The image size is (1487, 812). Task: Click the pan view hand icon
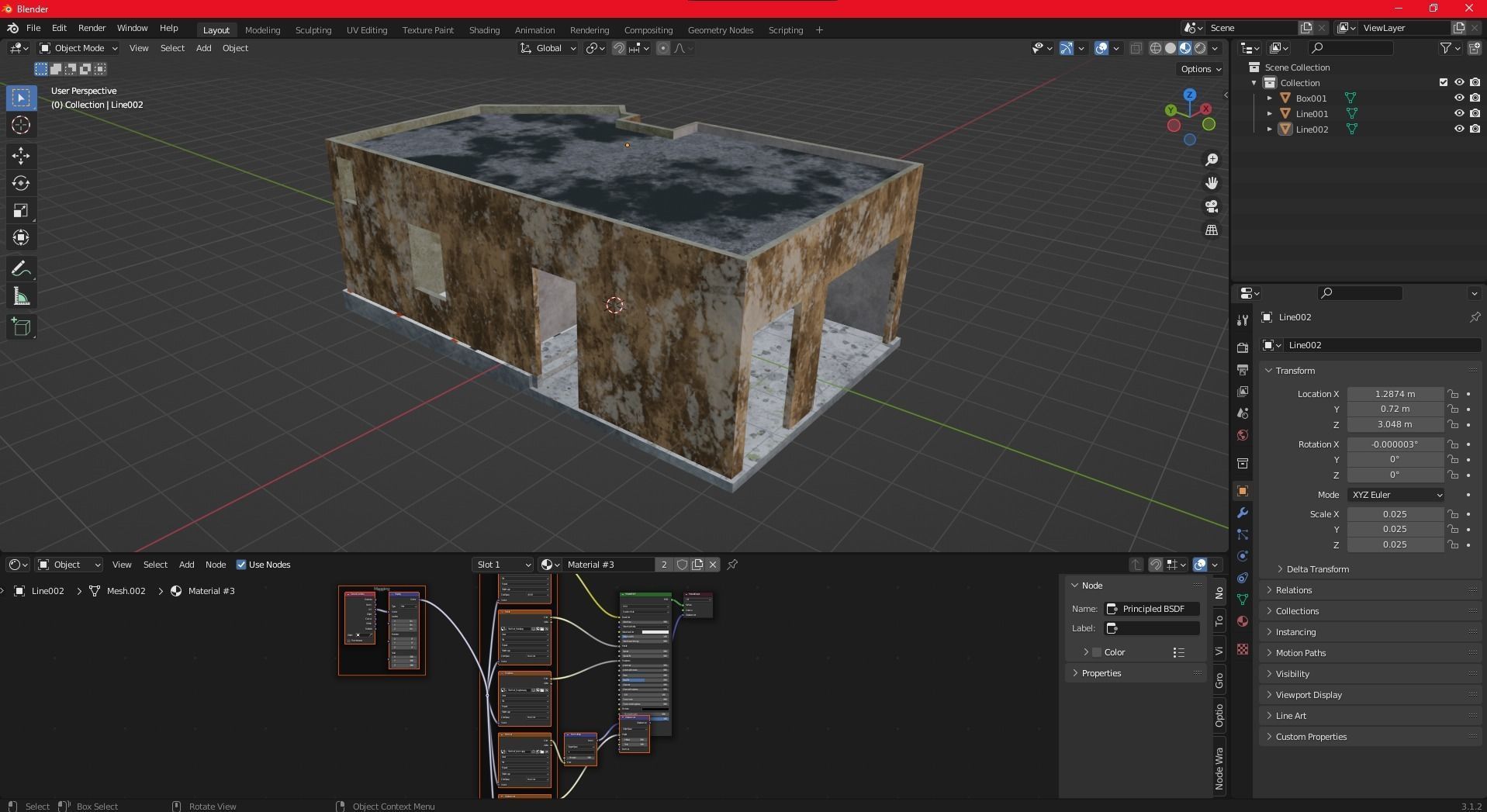(1211, 183)
